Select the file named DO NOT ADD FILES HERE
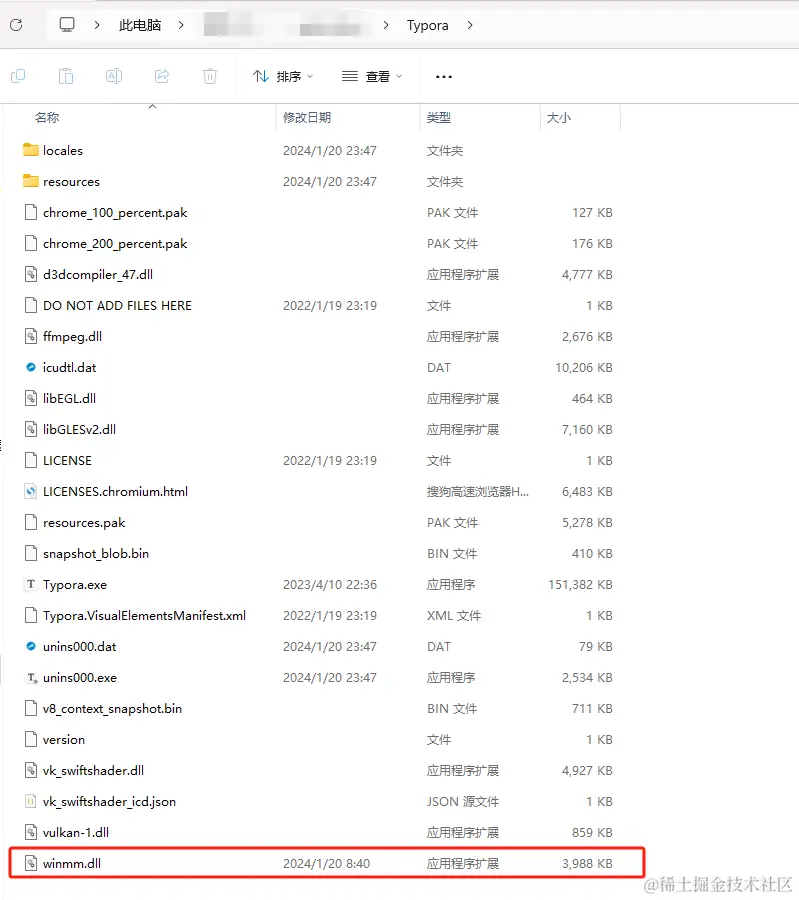 click(117, 305)
